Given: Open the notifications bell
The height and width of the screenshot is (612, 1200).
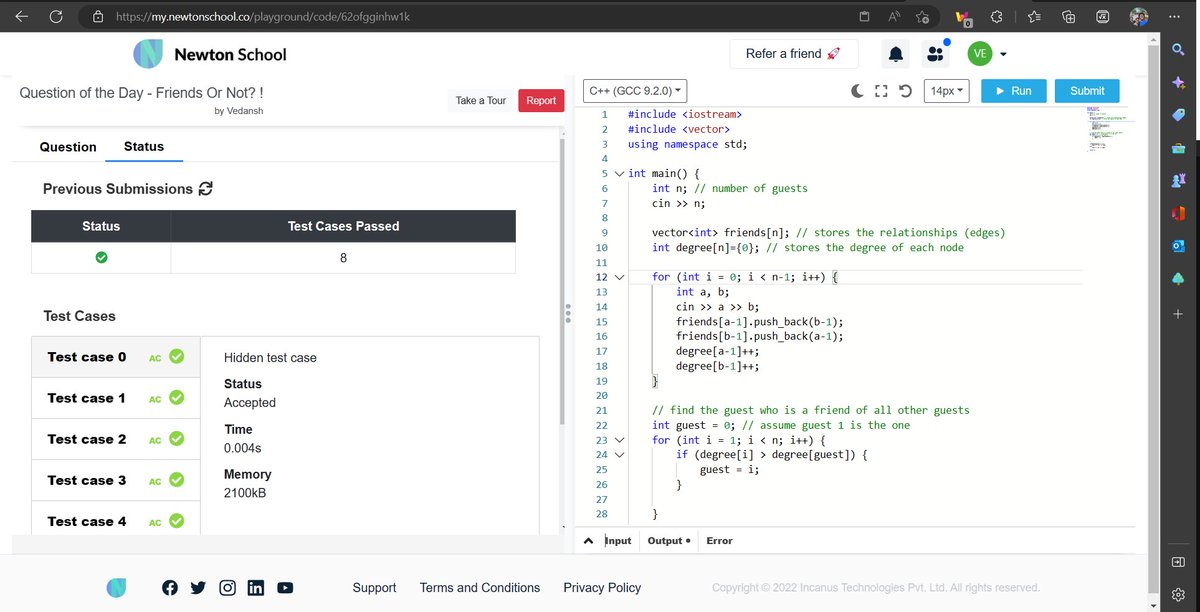Looking at the screenshot, I should click(895, 53).
